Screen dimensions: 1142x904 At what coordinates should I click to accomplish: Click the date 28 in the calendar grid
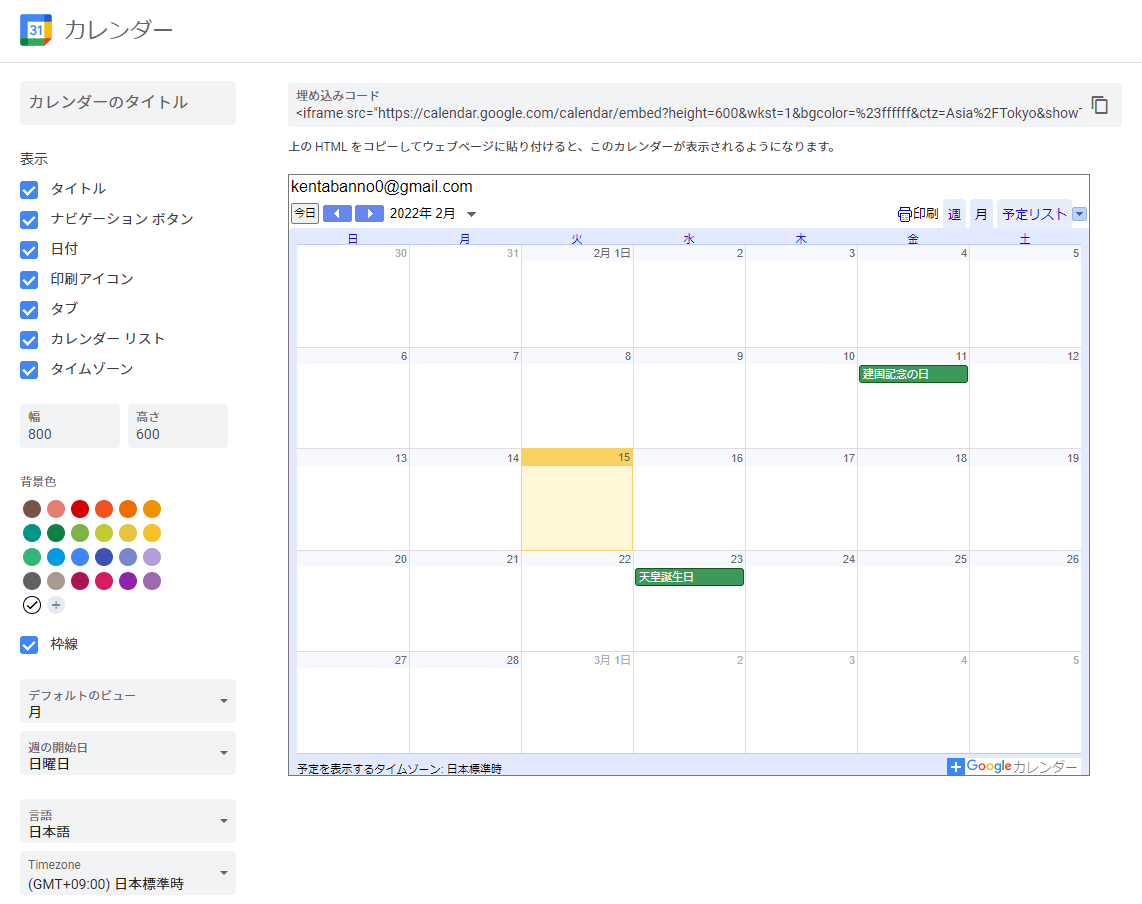click(x=513, y=660)
